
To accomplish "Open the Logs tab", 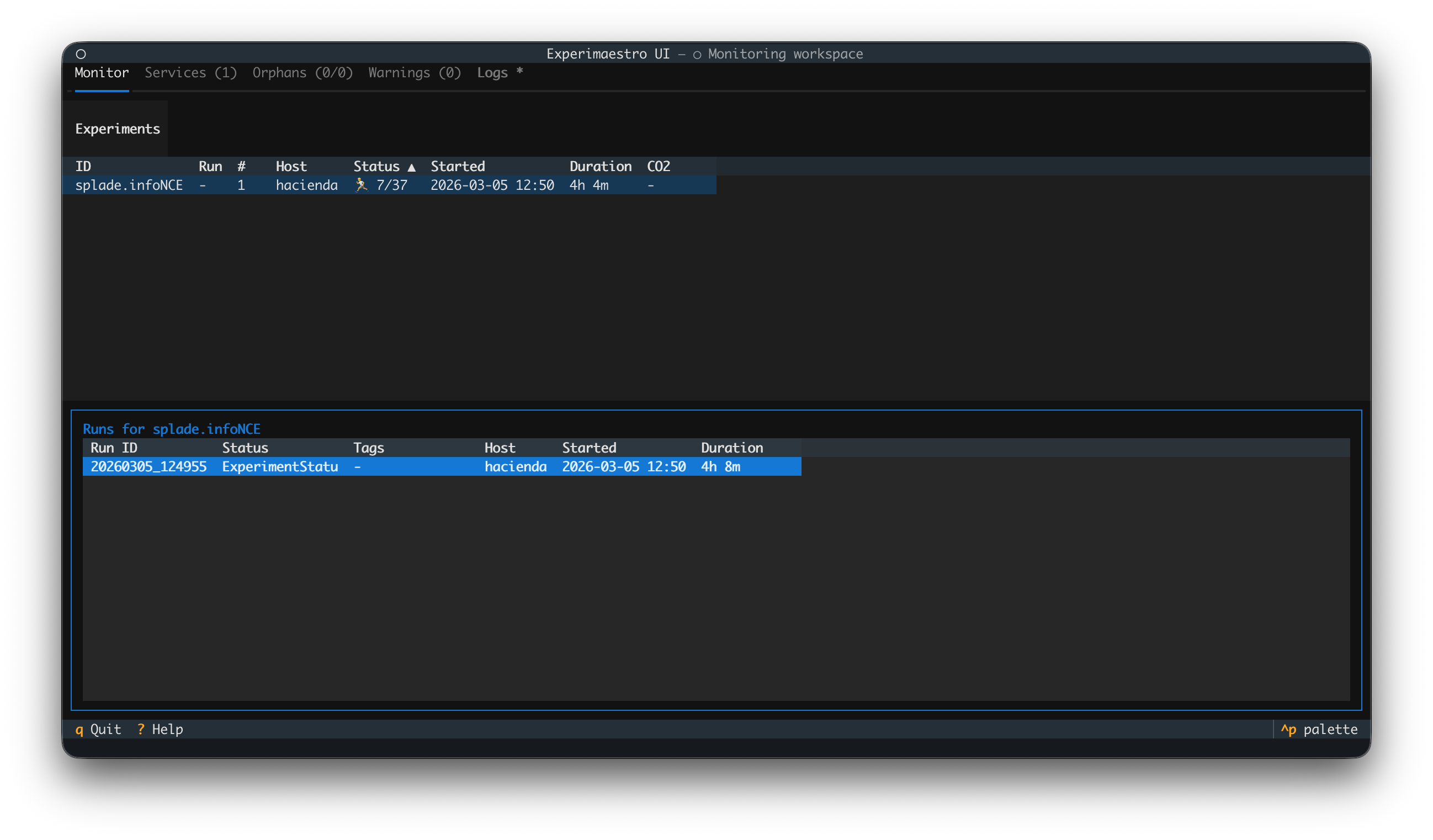I will tap(500, 73).
